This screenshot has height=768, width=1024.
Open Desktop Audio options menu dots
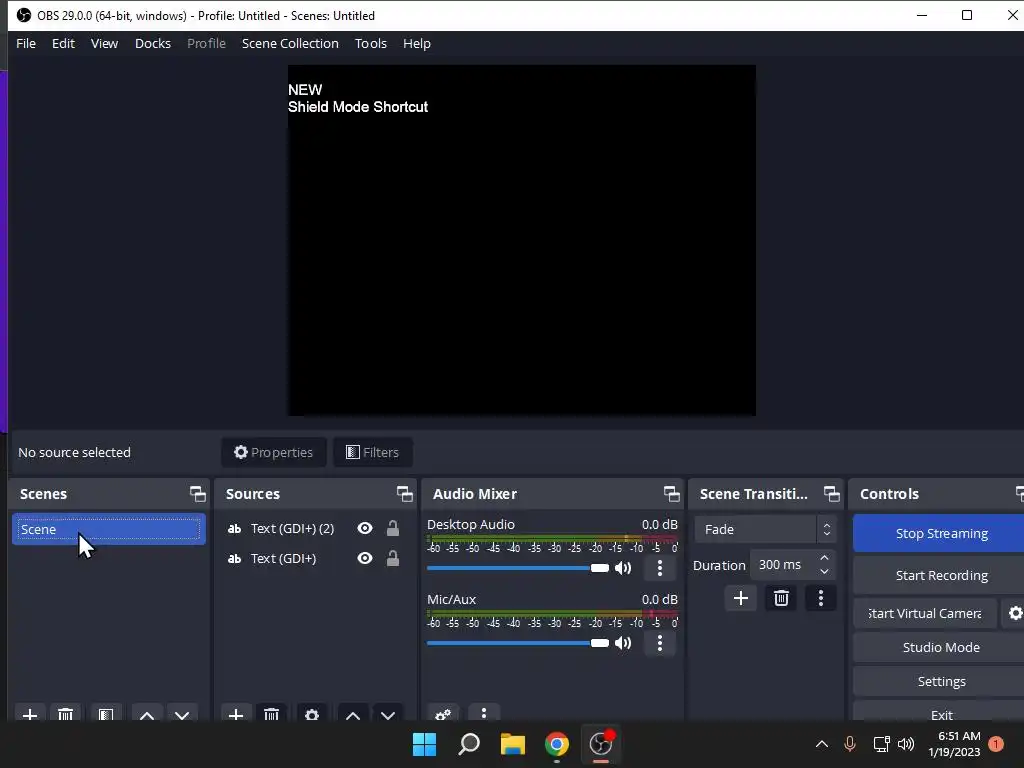(x=660, y=568)
